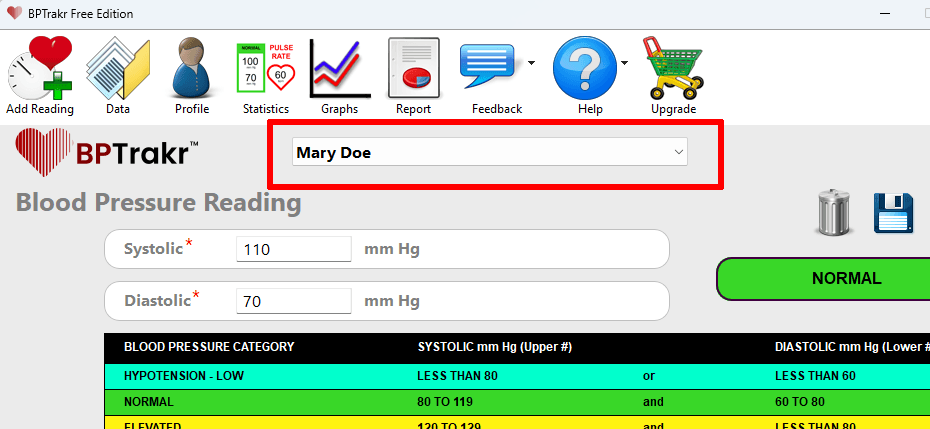
Task: Click the Help question mark icon
Action: 583,68
